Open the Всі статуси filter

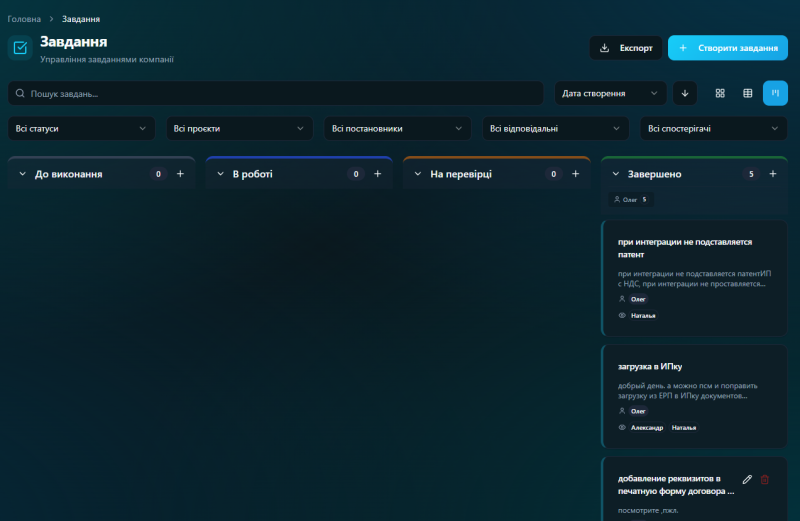click(81, 129)
